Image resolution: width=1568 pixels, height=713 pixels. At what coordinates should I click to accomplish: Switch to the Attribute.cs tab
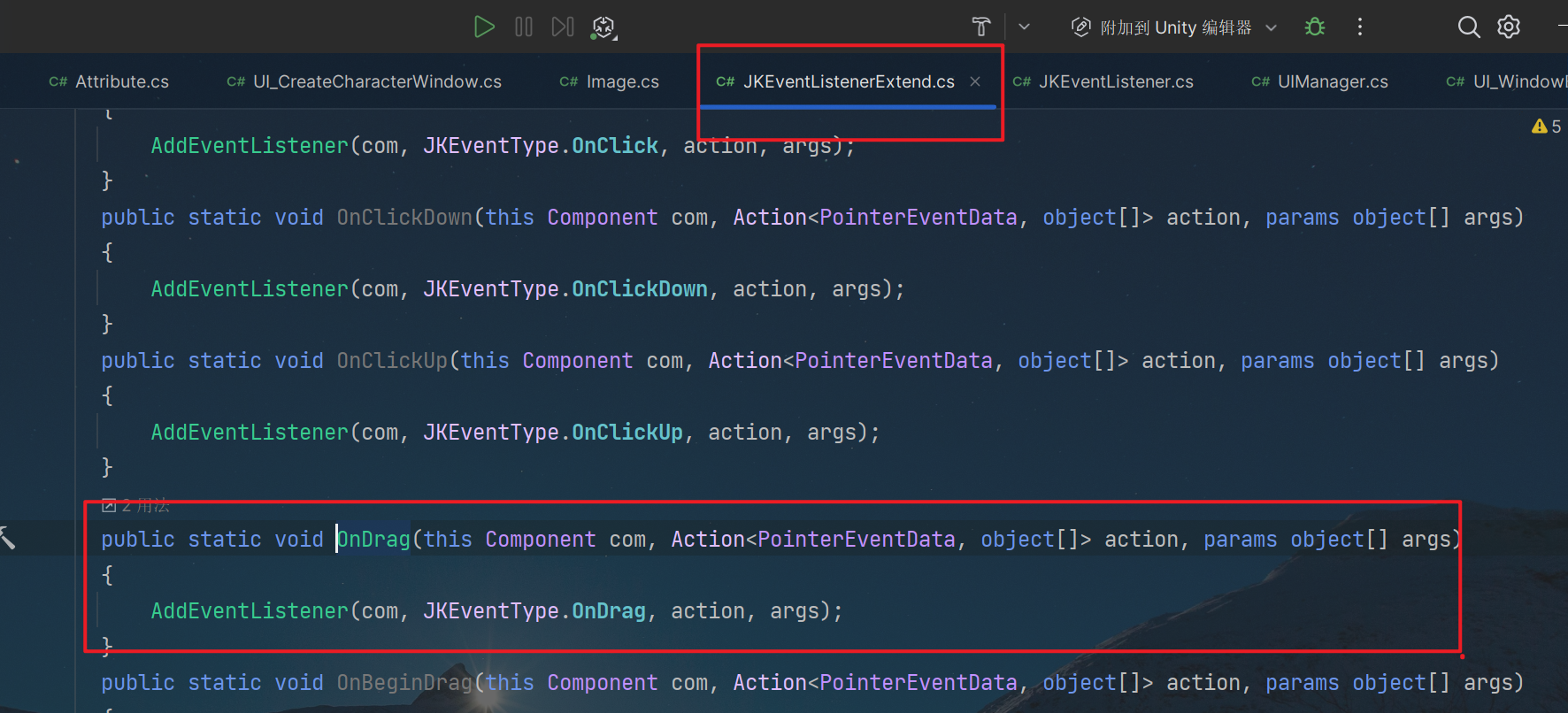tap(109, 81)
